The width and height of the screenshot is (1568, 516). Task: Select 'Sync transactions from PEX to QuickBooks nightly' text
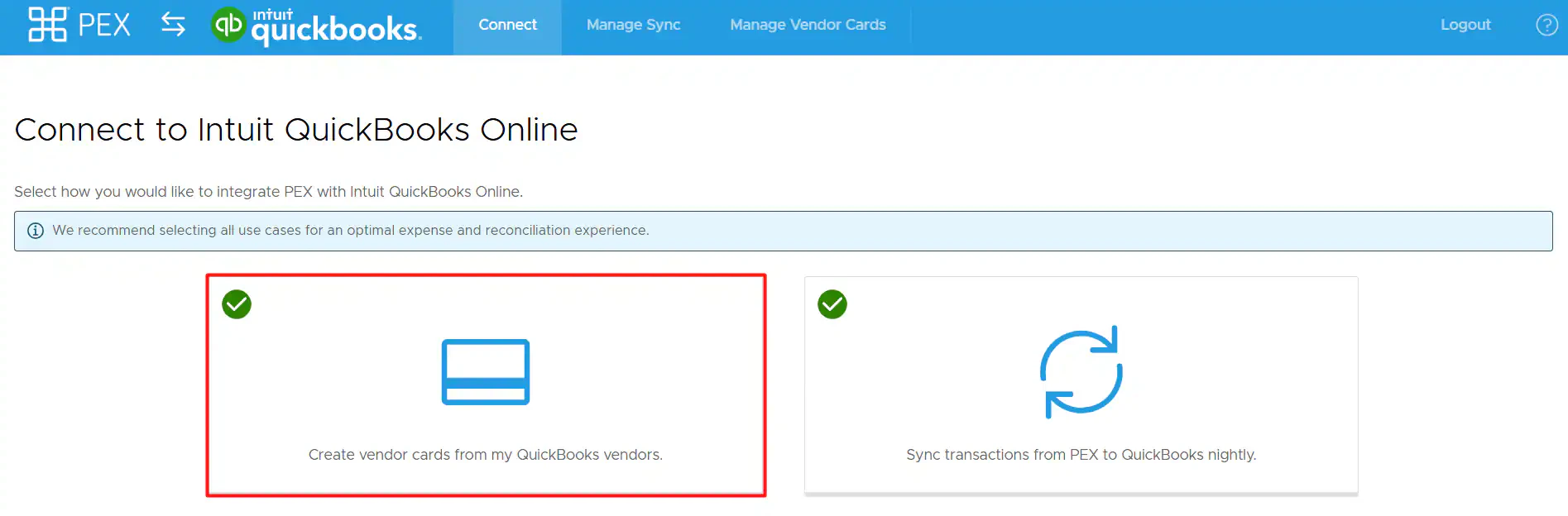(x=1081, y=455)
